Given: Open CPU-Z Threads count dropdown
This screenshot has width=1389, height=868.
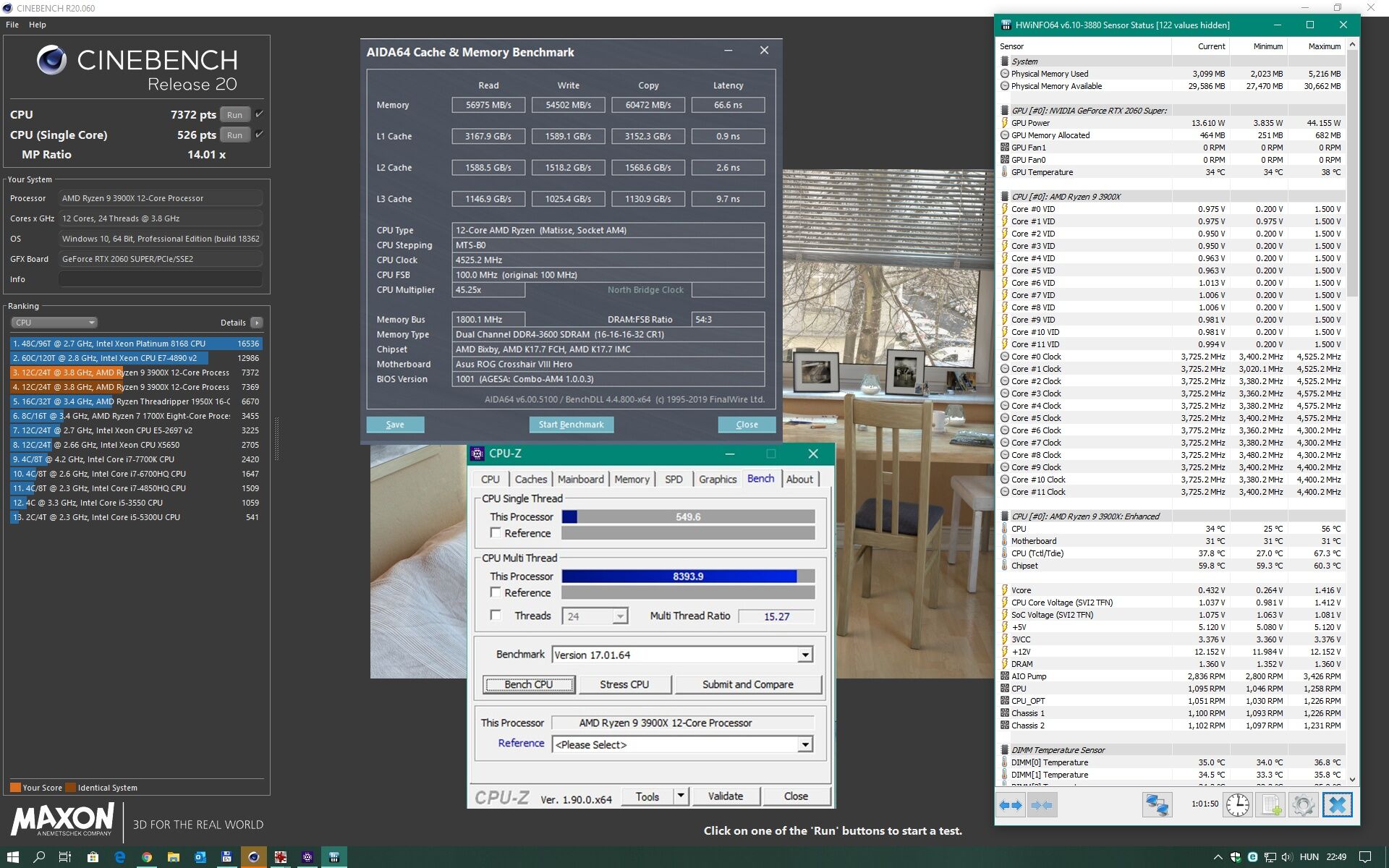Looking at the screenshot, I should [x=619, y=616].
